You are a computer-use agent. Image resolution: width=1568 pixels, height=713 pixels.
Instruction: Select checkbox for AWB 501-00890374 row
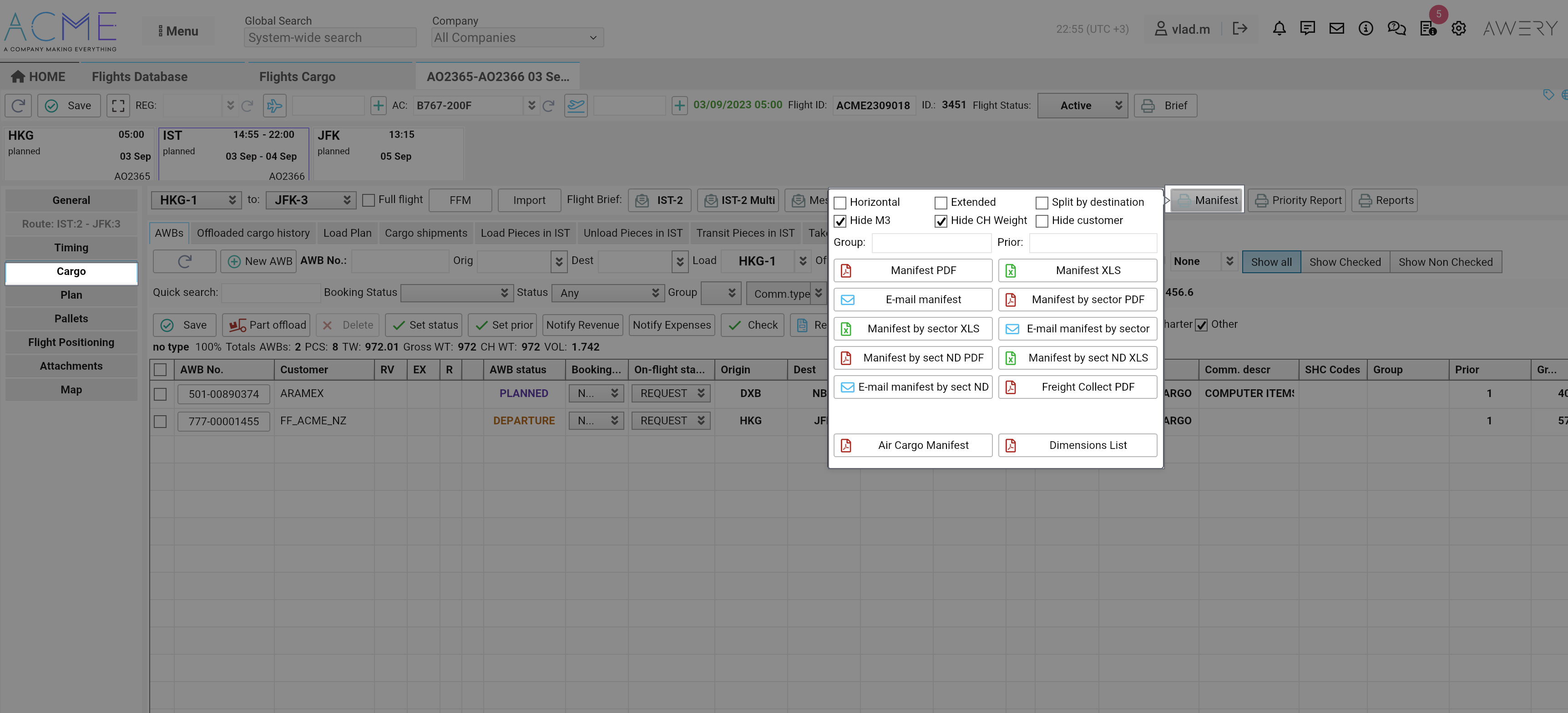[x=160, y=395]
